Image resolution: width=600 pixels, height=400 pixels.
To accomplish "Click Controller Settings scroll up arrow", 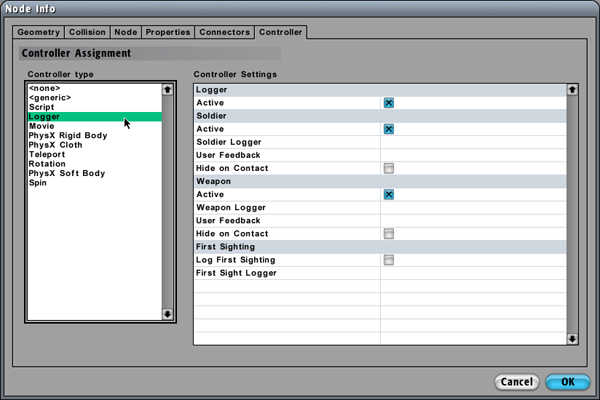I will pos(572,90).
